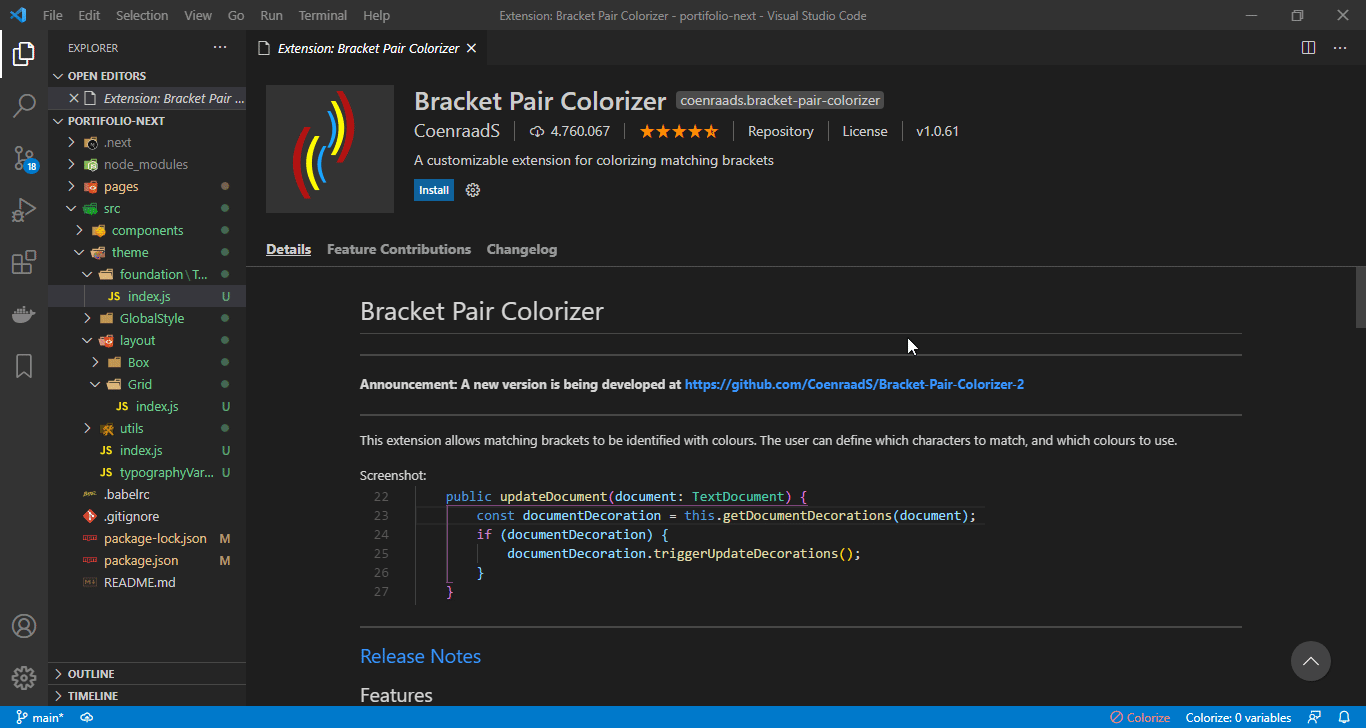This screenshot has width=1366, height=728.
Task: Click 'Colorize: 0 variables' status entry
Action: pos(1238,718)
